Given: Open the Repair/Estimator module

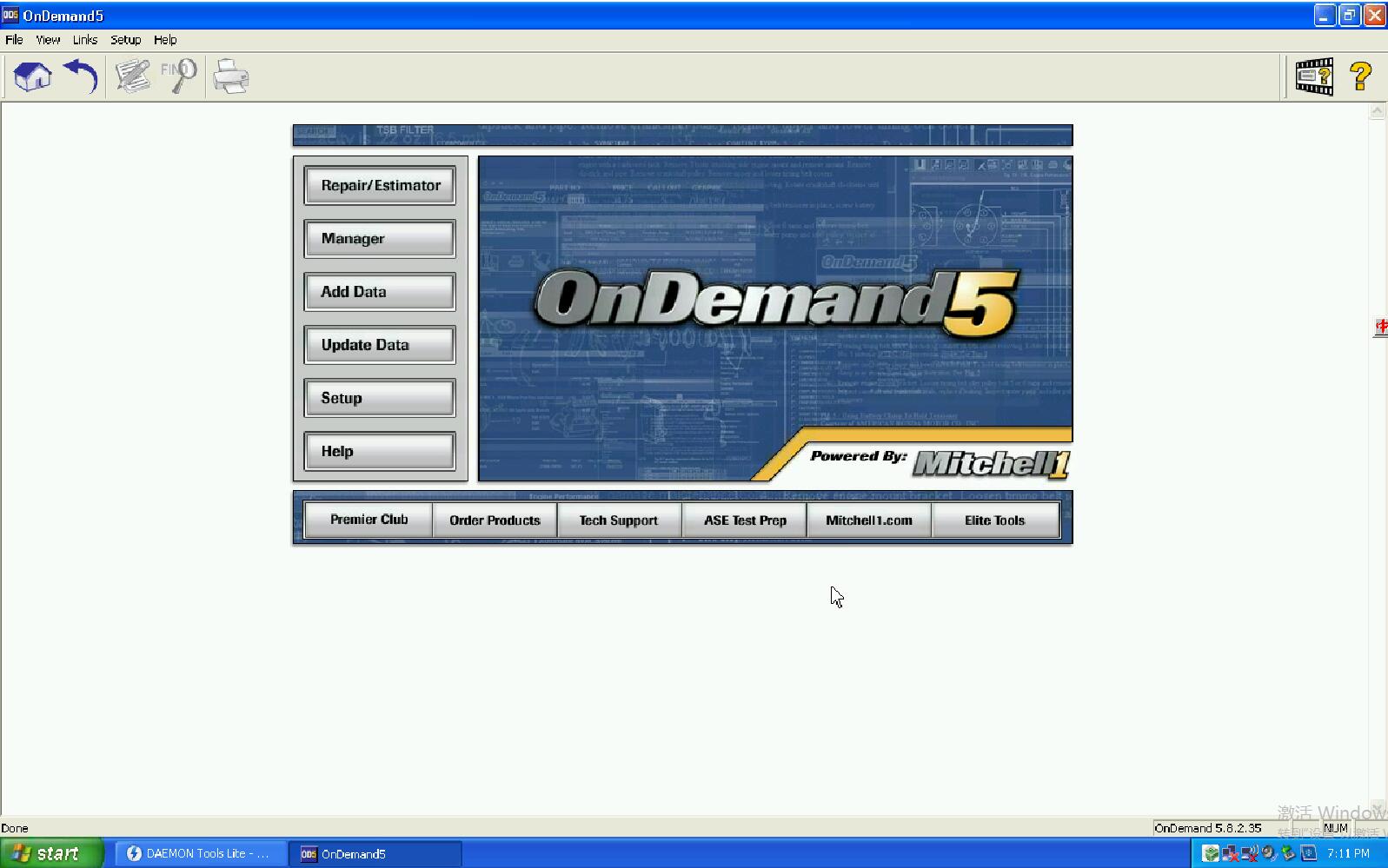Looking at the screenshot, I should [x=380, y=185].
